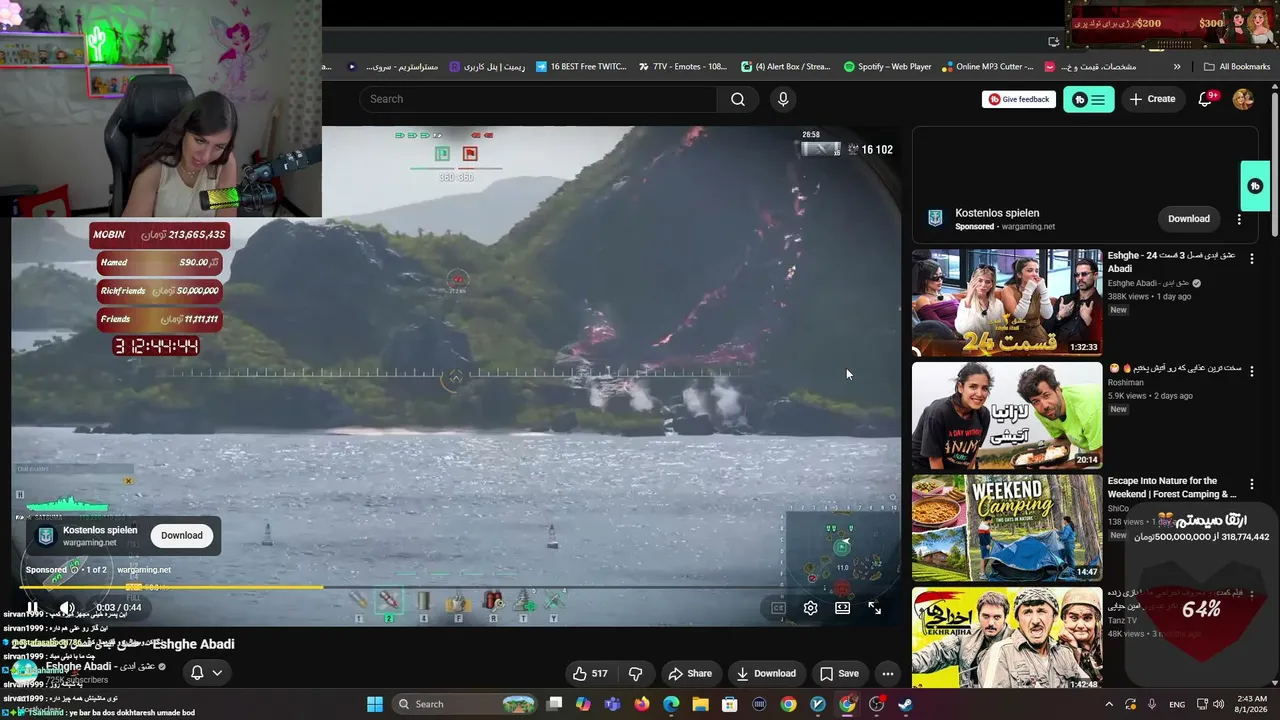The image size is (1280, 720).
Task: Open the Create menu
Action: [1152, 99]
